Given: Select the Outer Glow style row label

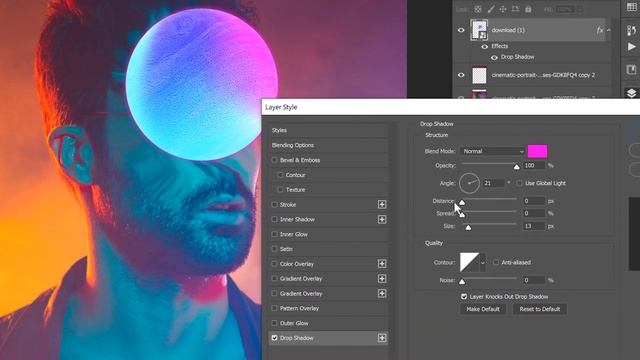Looking at the screenshot, I should (294, 323).
